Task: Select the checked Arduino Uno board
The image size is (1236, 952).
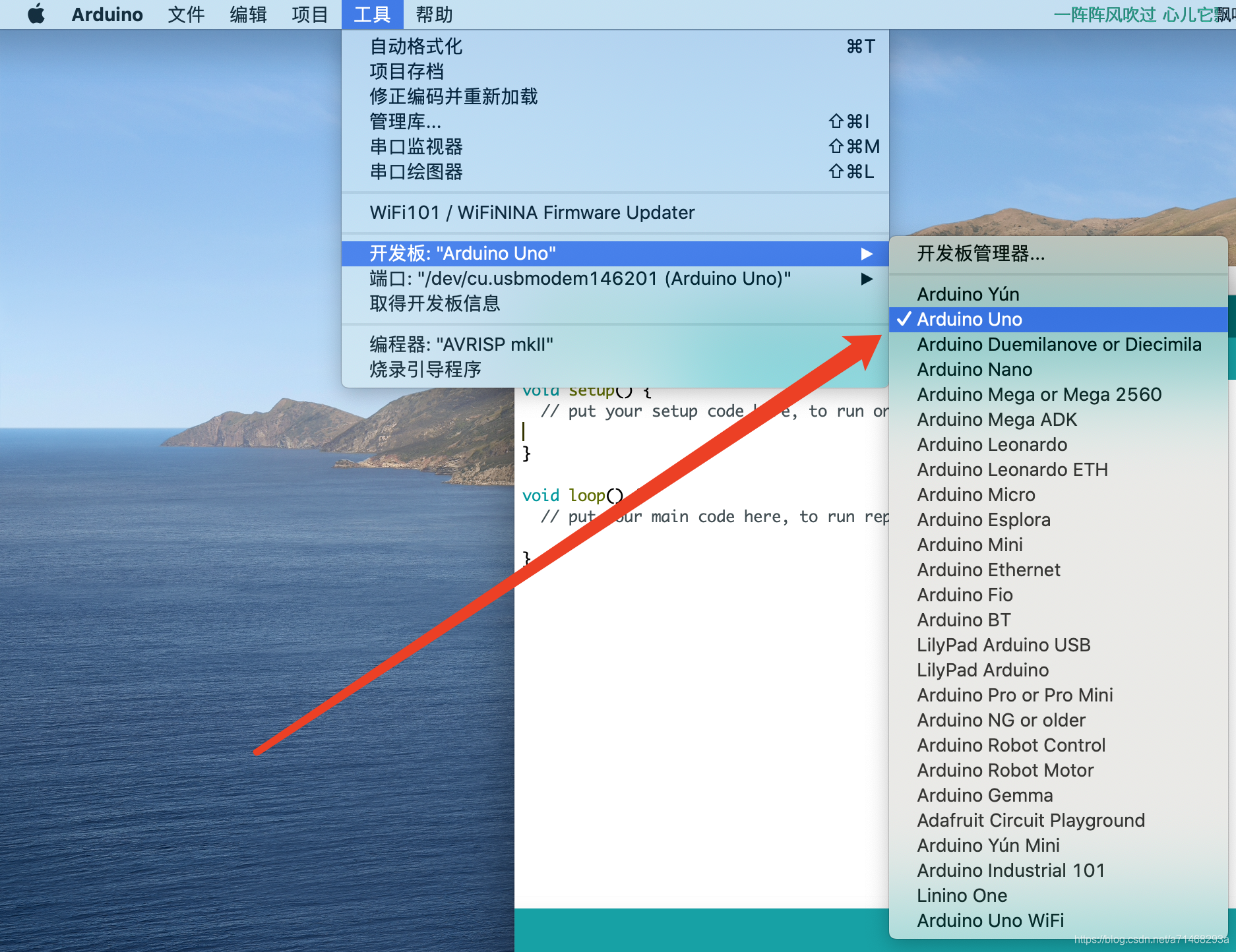Action: (x=1058, y=319)
